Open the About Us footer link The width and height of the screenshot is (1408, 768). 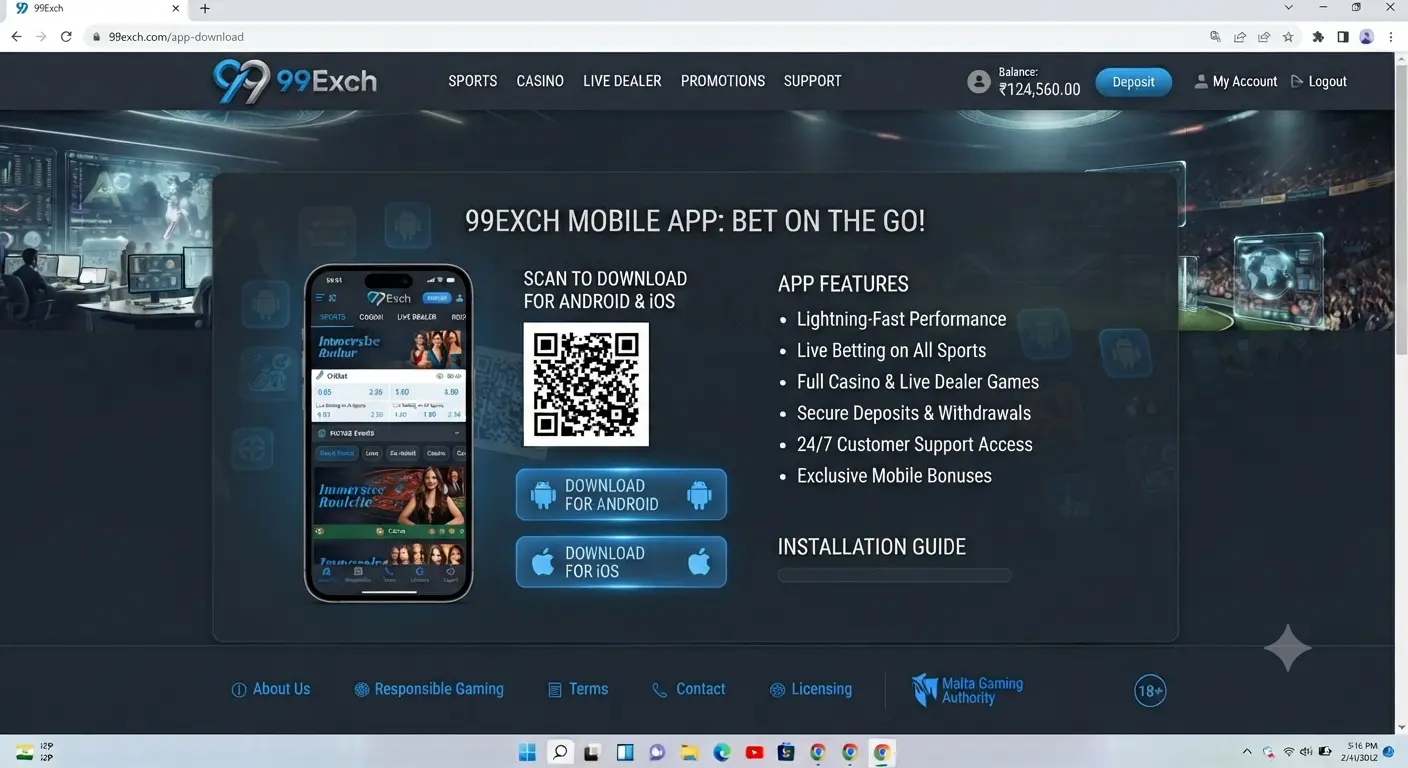pyautogui.click(x=271, y=689)
